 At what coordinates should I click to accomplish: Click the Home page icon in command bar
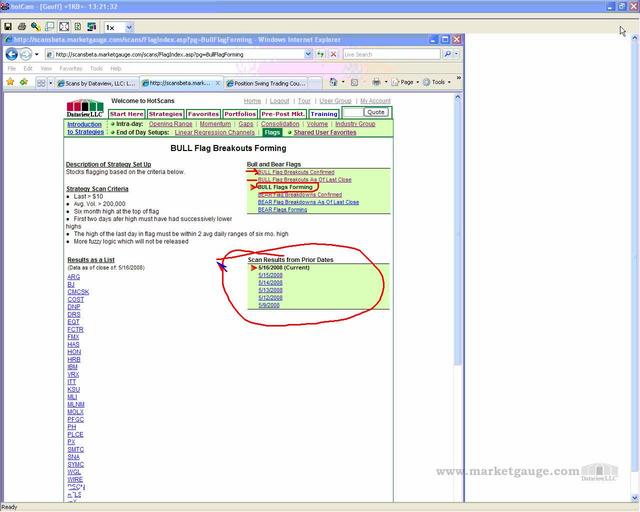[x=333, y=82]
